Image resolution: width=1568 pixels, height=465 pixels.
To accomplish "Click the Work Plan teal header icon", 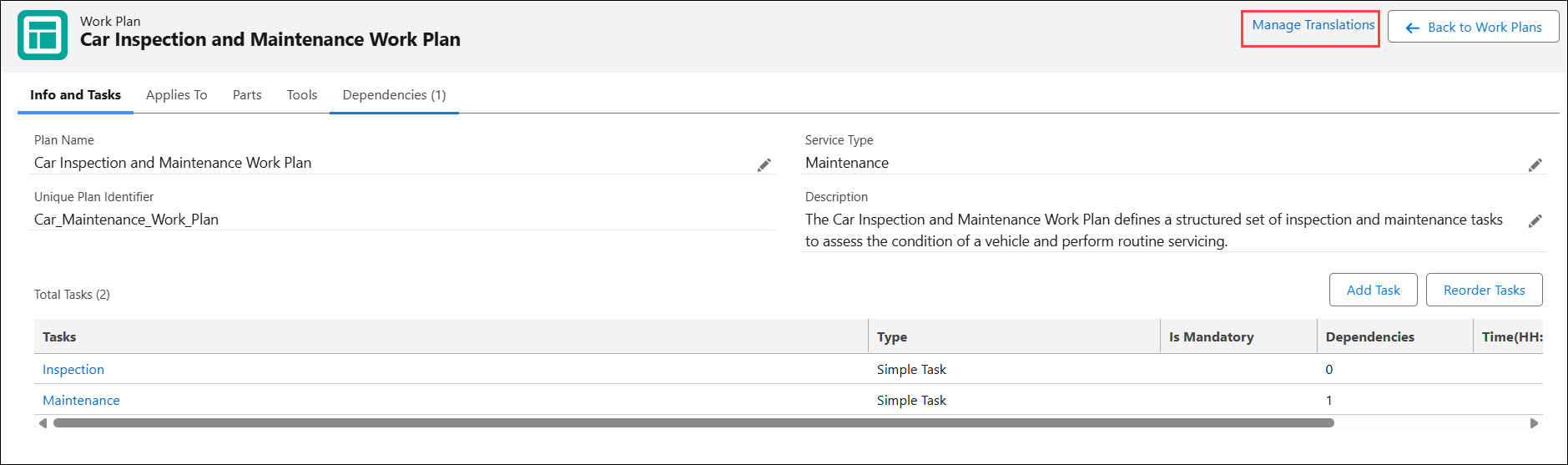I will 43,35.
